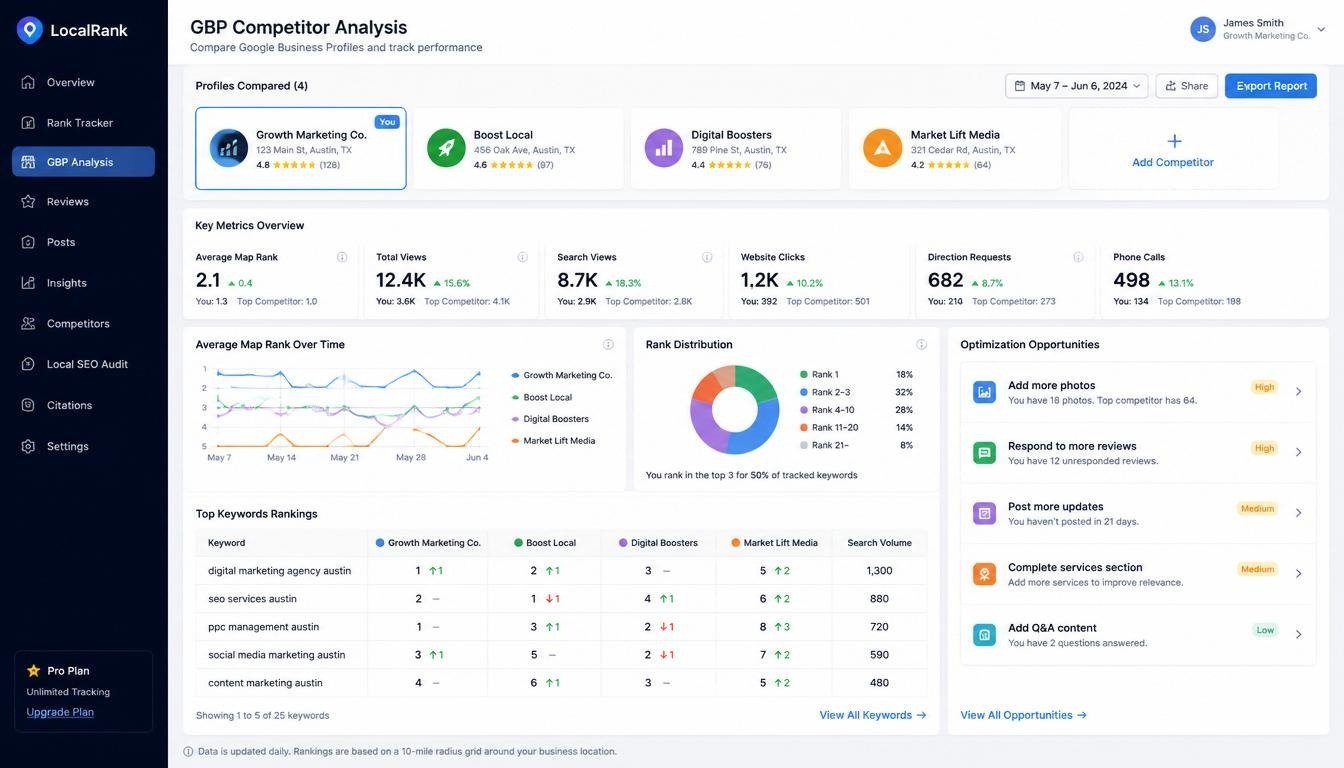Screen dimensions: 1344x768
Task: Click Add Competitor card
Action: click(1173, 149)
